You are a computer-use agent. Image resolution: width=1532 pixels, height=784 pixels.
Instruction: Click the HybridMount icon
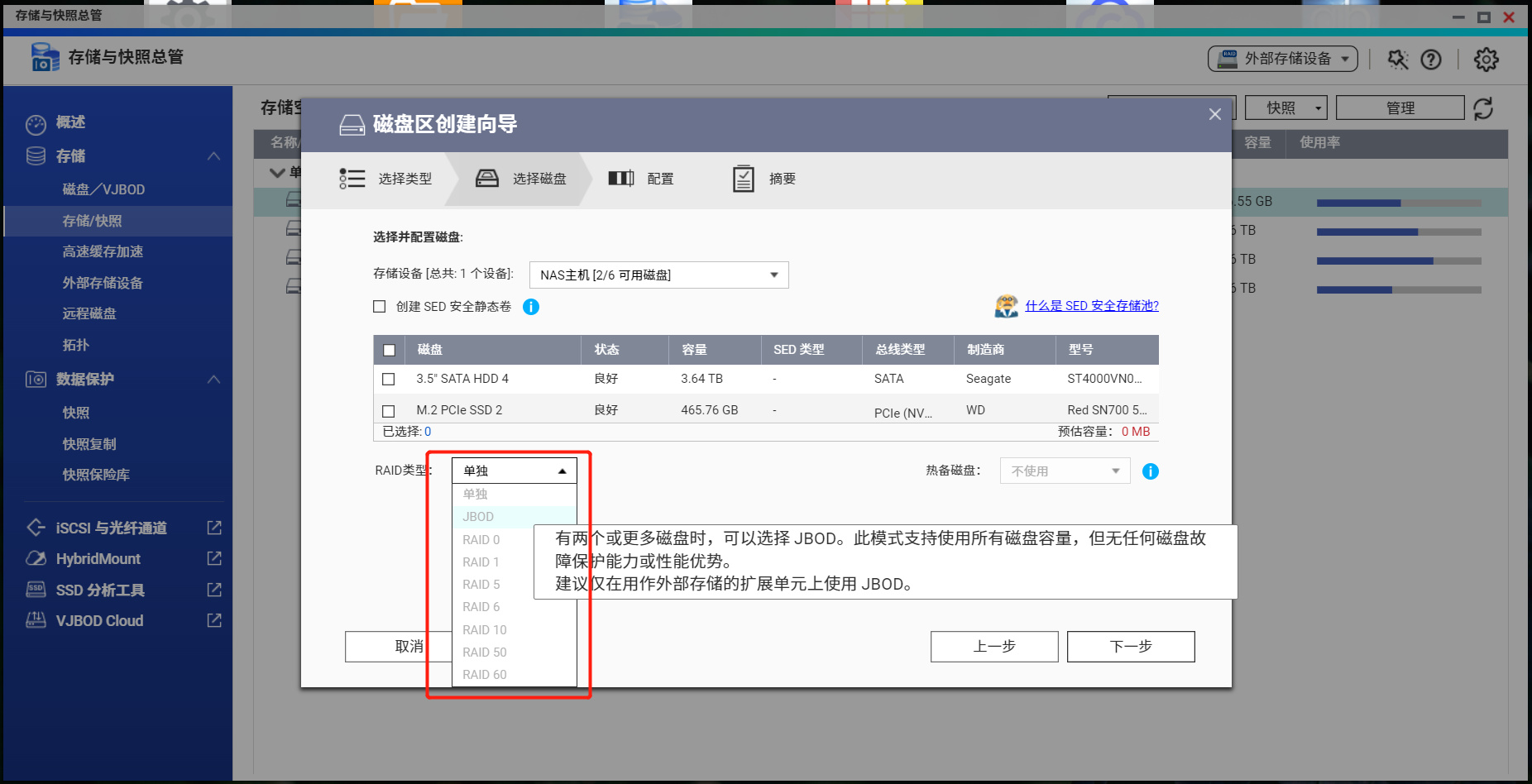(36, 558)
